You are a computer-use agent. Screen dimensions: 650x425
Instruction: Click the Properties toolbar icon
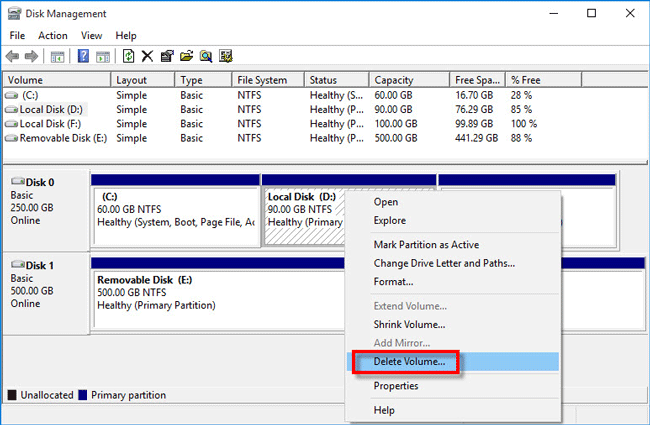167,56
